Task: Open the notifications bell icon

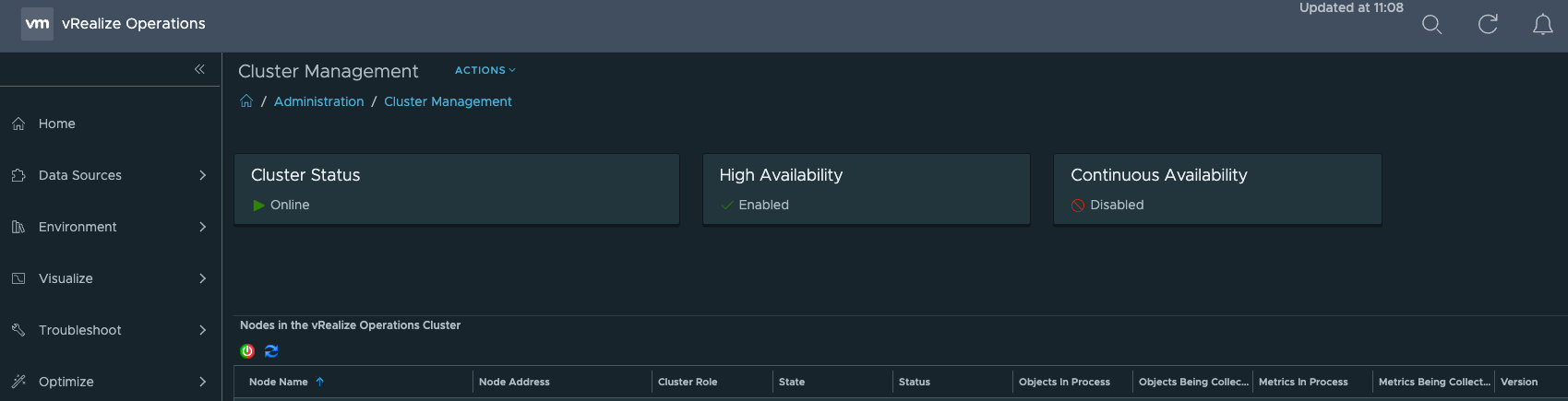Action: click(x=1543, y=25)
